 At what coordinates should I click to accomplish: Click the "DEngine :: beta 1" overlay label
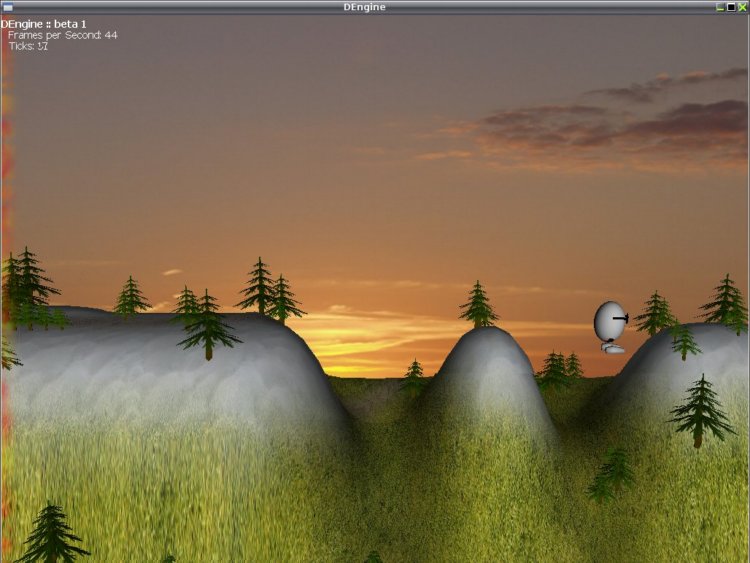click(x=44, y=24)
